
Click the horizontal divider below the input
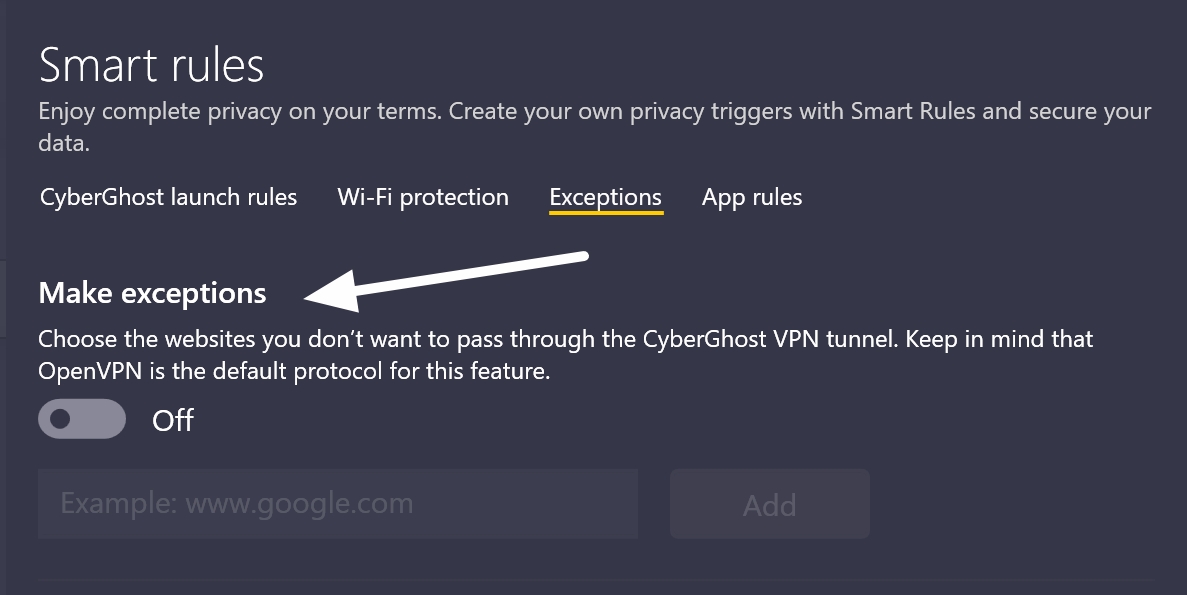point(596,580)
